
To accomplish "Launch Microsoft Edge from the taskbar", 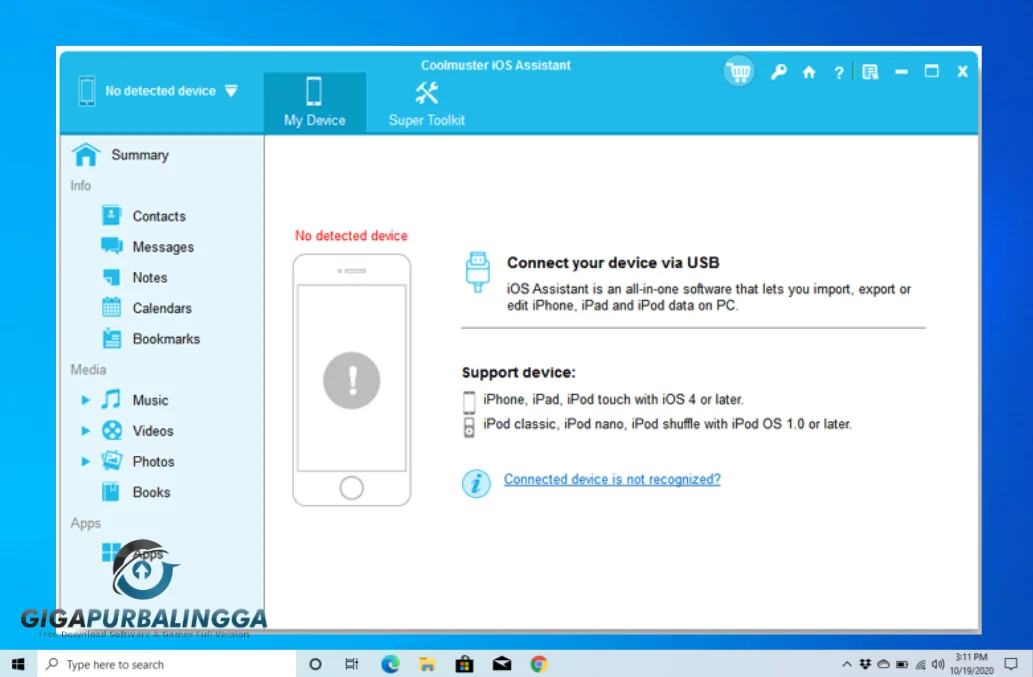I will point(390,664).
